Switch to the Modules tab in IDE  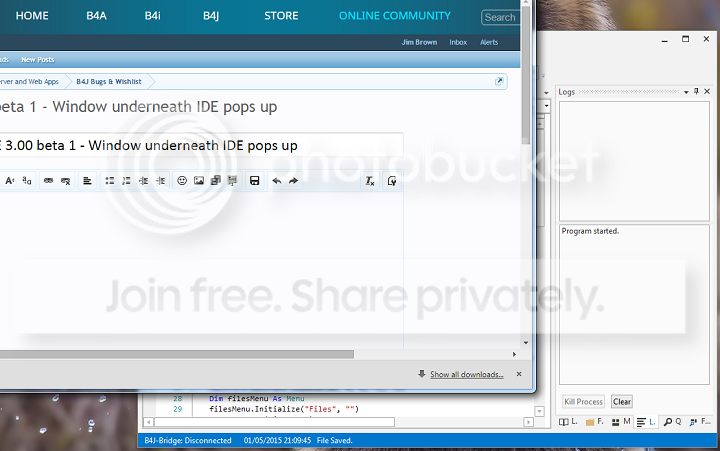point(621,422)
